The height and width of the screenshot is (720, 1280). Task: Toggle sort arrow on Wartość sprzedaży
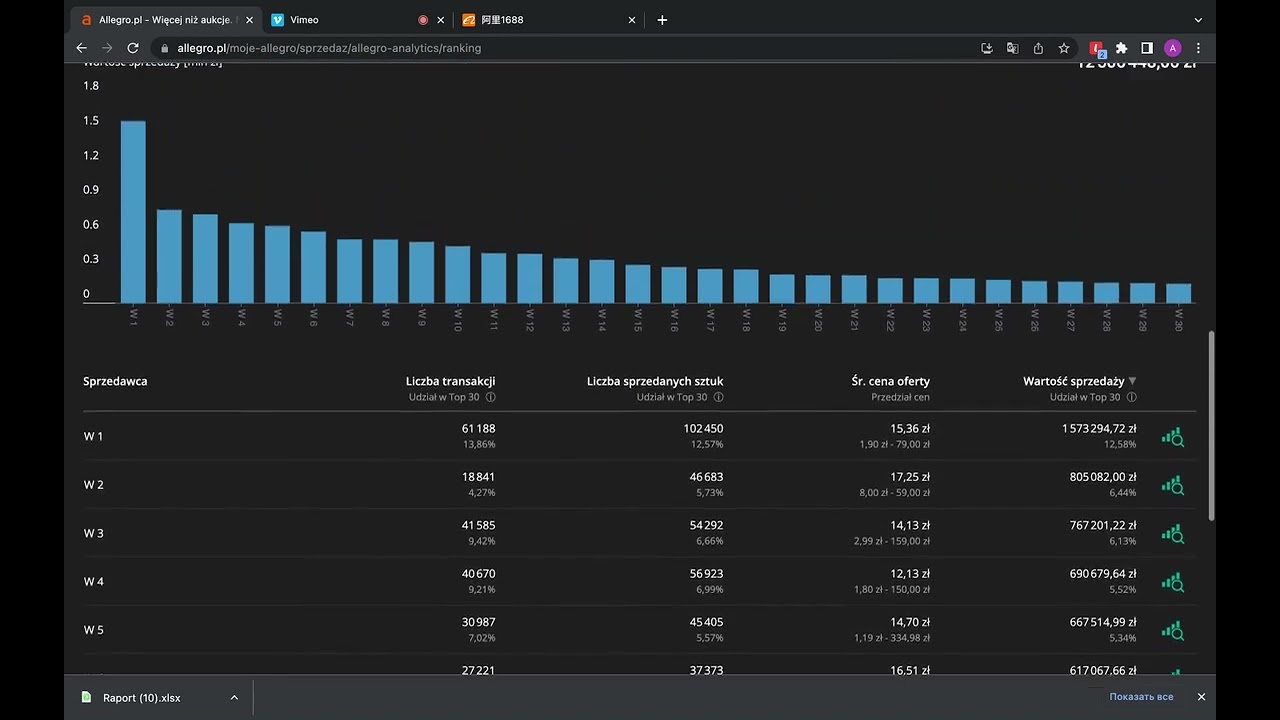point(1132,381)
